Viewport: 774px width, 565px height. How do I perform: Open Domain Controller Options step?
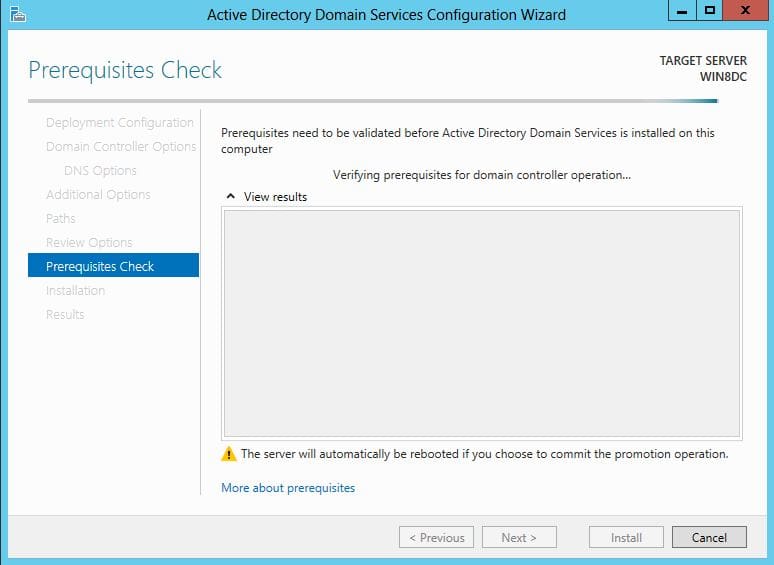(x=121, y=147)
